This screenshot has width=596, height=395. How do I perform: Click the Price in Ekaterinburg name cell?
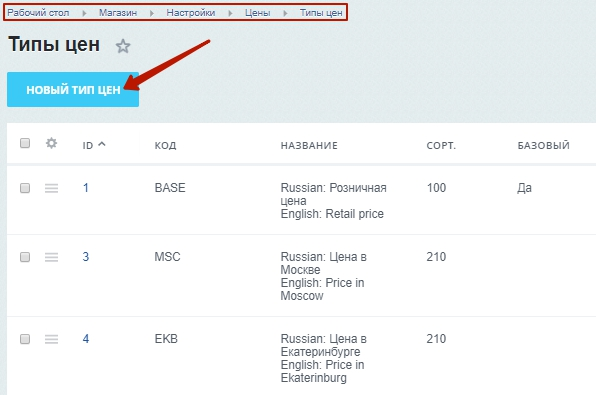pyautogui.click(x=323, y=358)
